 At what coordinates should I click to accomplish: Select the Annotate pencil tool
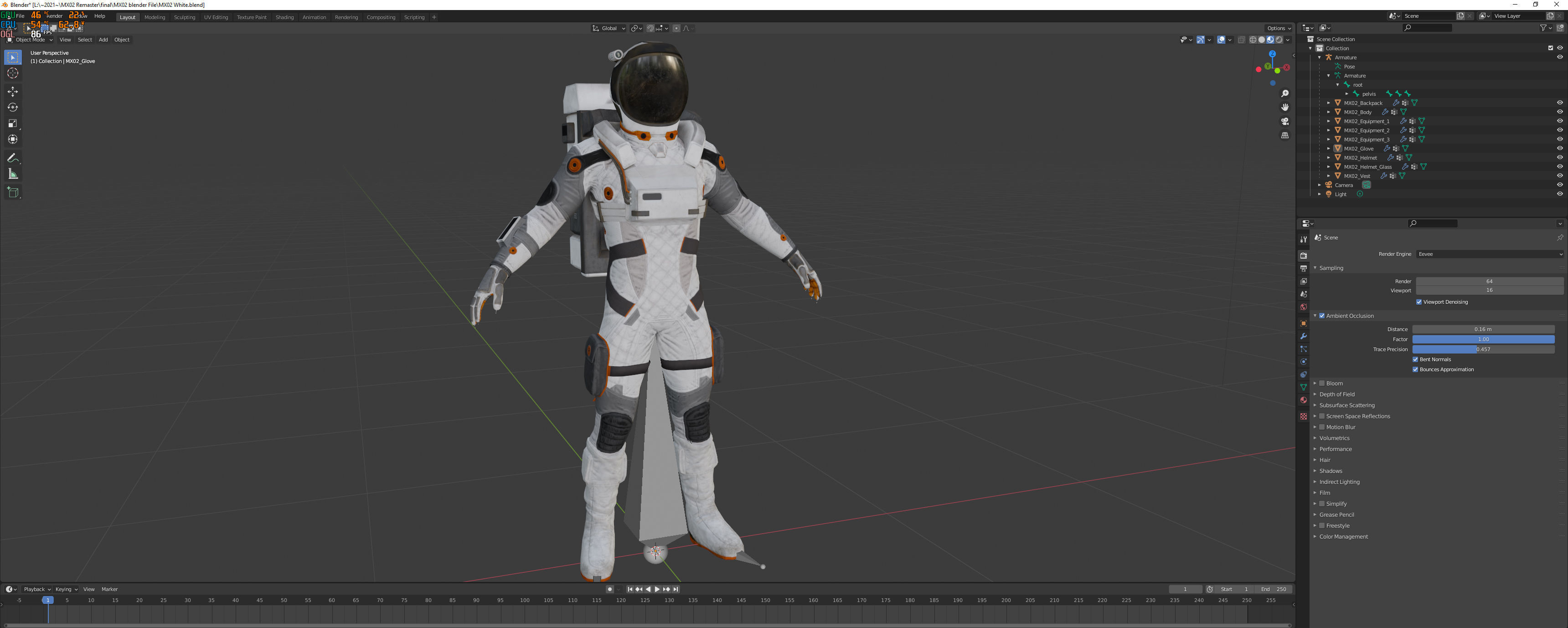pyautogui.click(x=13, y=158)
